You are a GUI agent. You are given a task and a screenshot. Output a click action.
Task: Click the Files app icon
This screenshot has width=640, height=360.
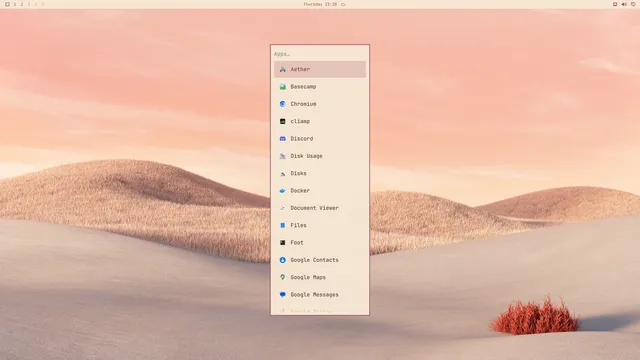282,225
